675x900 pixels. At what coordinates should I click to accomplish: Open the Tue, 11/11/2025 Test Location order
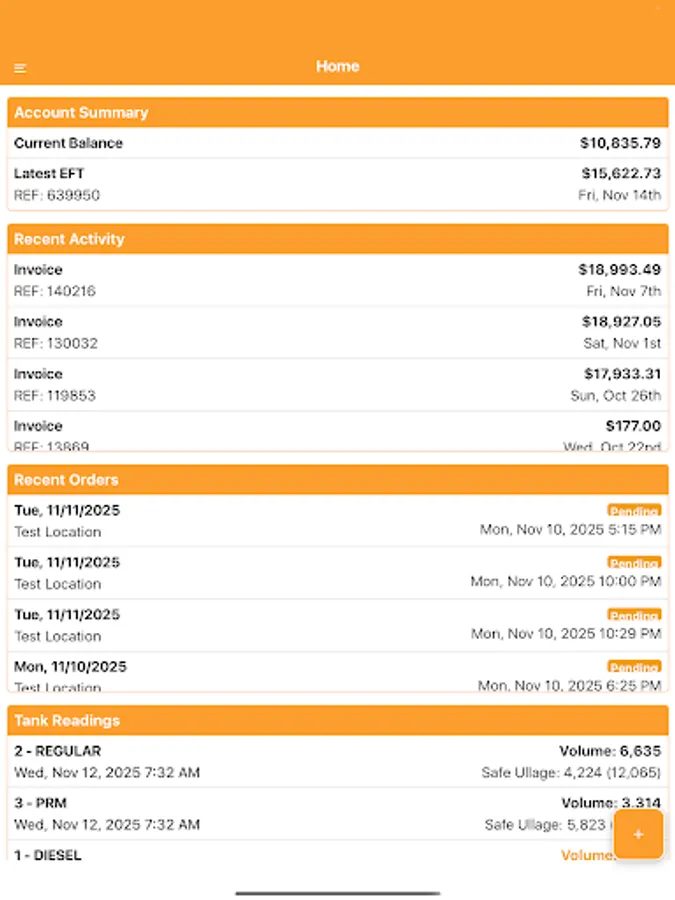(300, 520)
